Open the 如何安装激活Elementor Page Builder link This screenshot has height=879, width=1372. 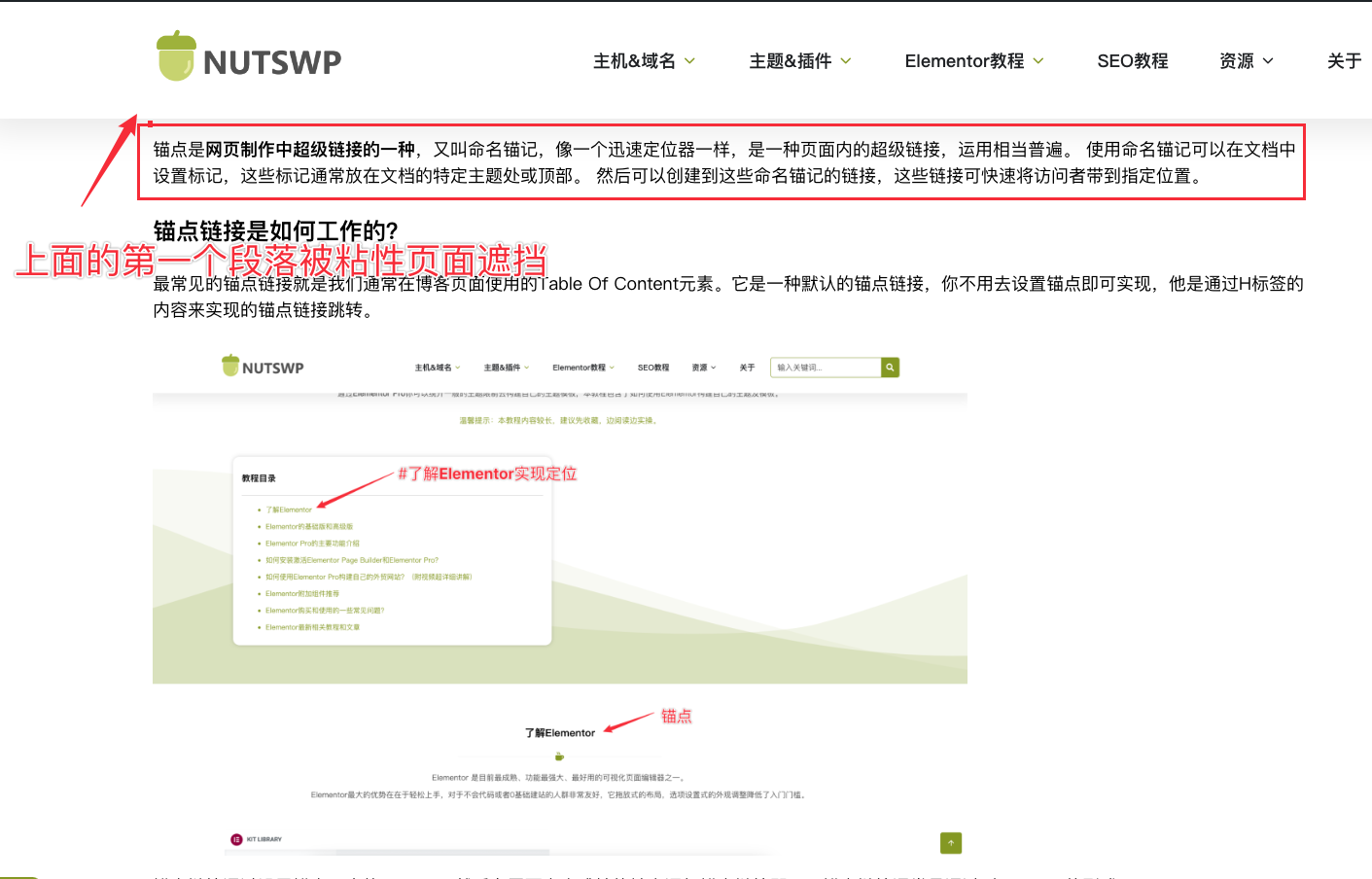(351, 560)
